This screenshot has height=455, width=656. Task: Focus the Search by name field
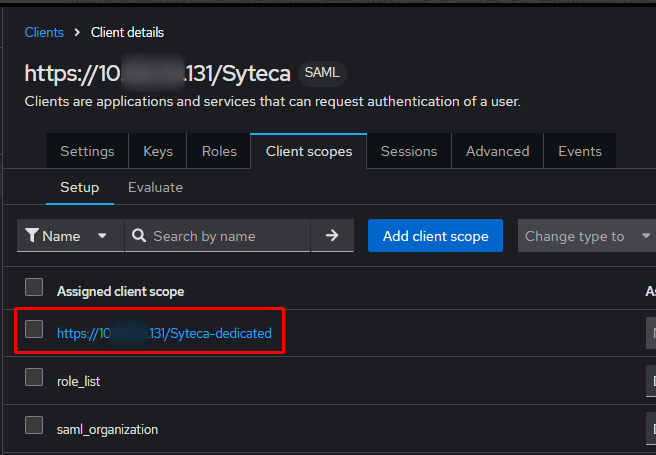[225, 236]
